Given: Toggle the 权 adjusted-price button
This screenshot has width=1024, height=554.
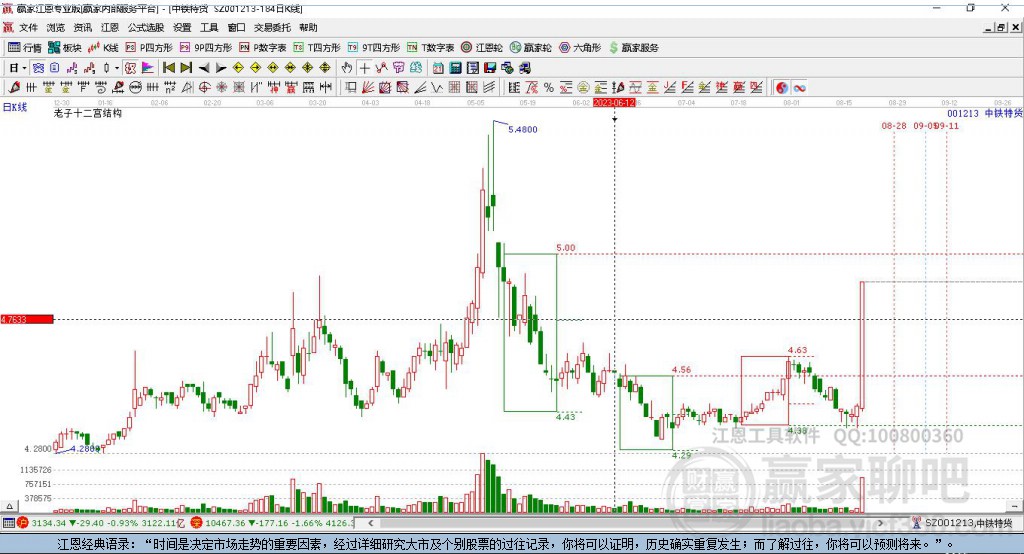Looking at the screenshot, I should click(x=130, y=68).
